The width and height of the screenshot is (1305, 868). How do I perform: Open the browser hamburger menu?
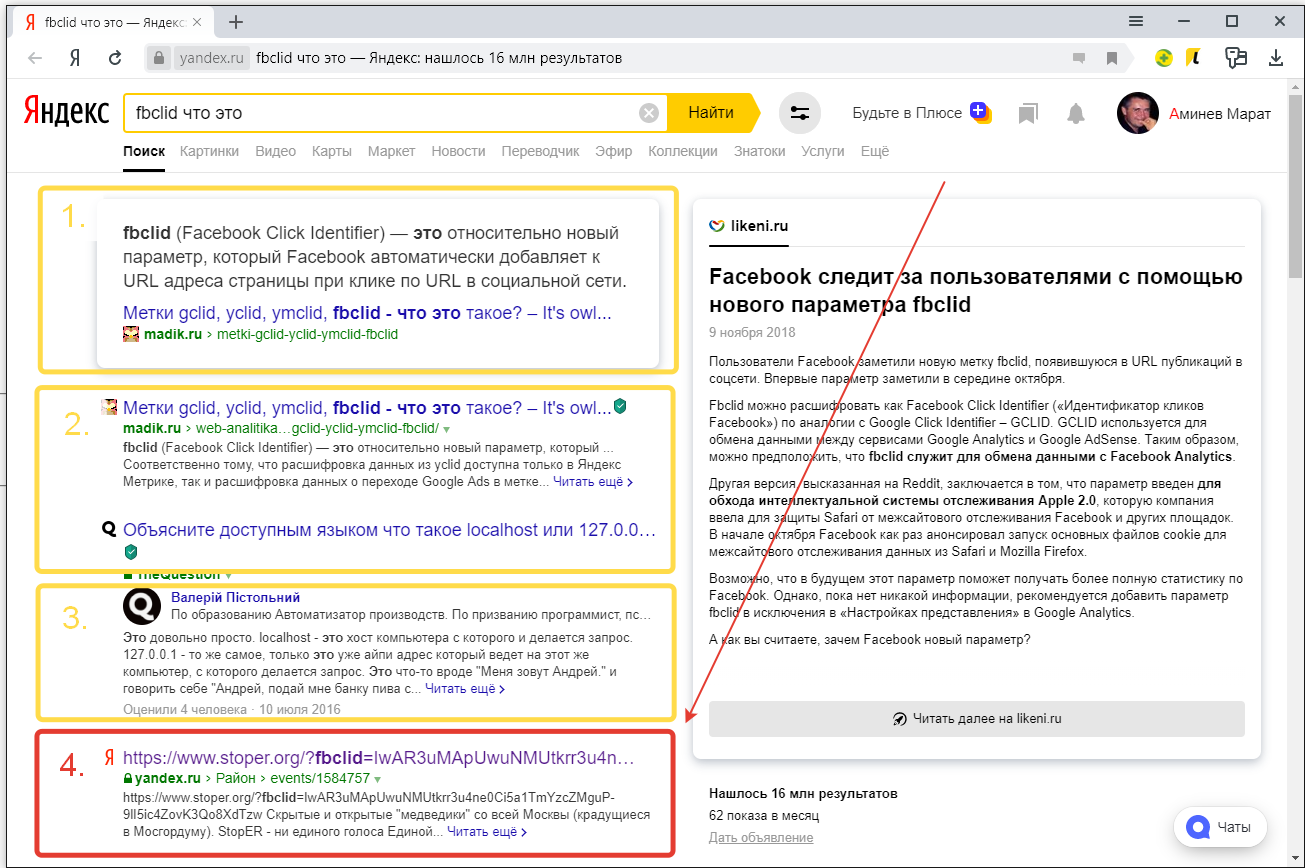(x=1136, y=21)
